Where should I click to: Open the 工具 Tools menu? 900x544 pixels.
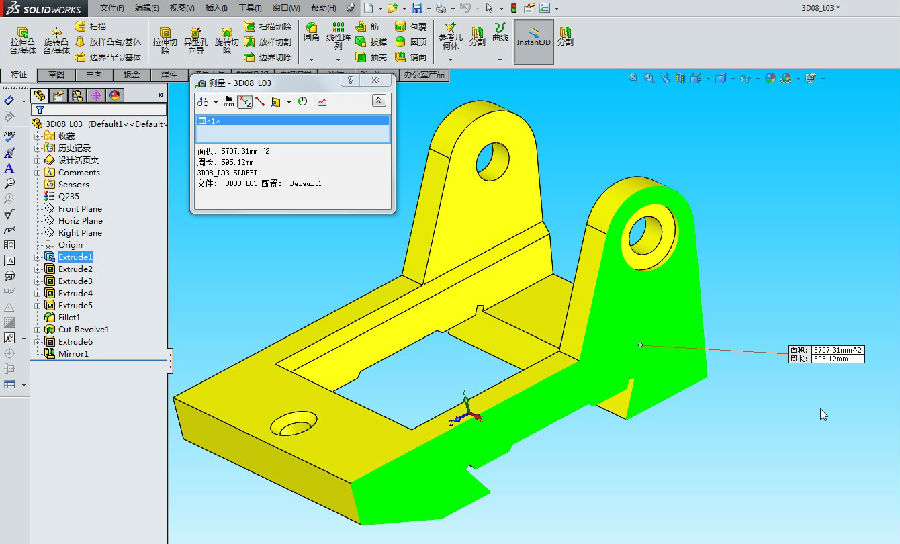point(252,8)
